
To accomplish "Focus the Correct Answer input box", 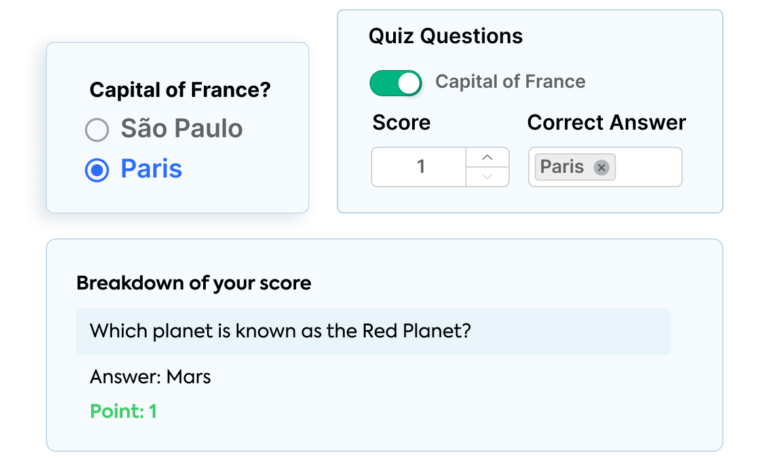I will (x=648, y=167).
